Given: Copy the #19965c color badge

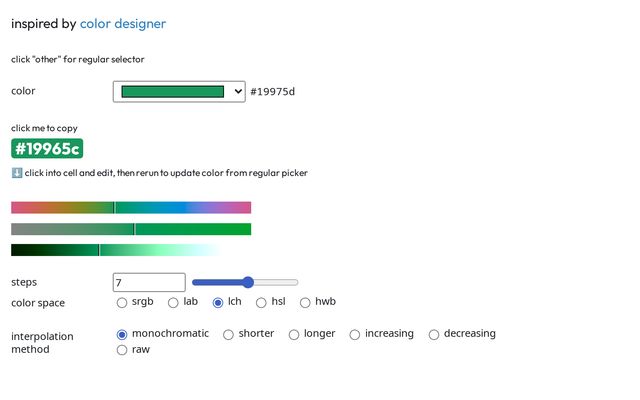Looking at the screenshot, I should coord(47,149).
